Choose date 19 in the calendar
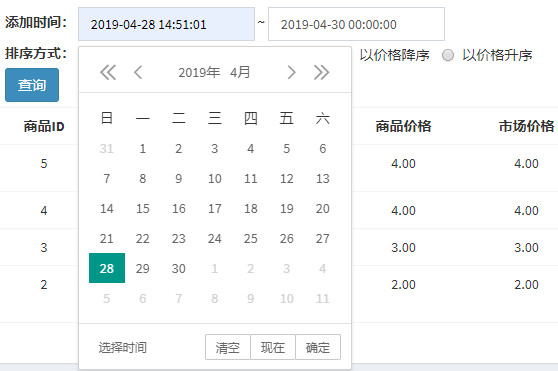Viewport: 558px width, 371px height. (287, 208)
